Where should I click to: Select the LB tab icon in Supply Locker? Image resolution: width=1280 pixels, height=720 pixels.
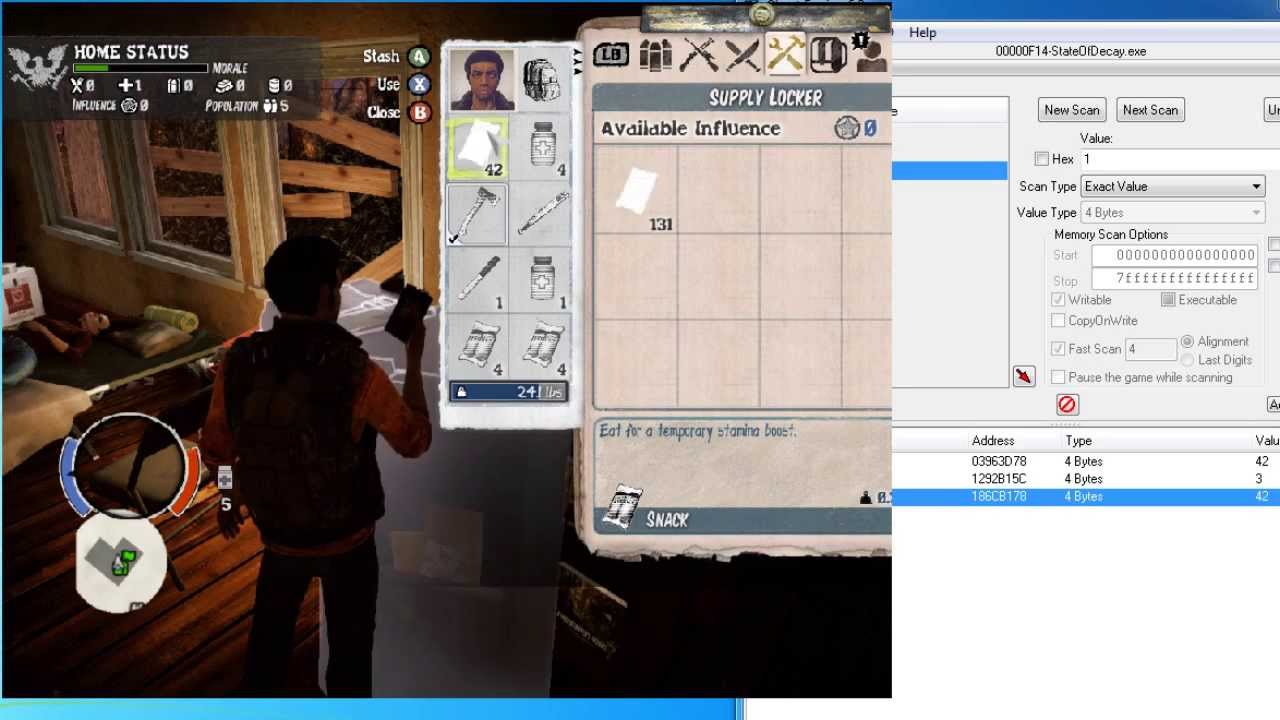point(610,54)
